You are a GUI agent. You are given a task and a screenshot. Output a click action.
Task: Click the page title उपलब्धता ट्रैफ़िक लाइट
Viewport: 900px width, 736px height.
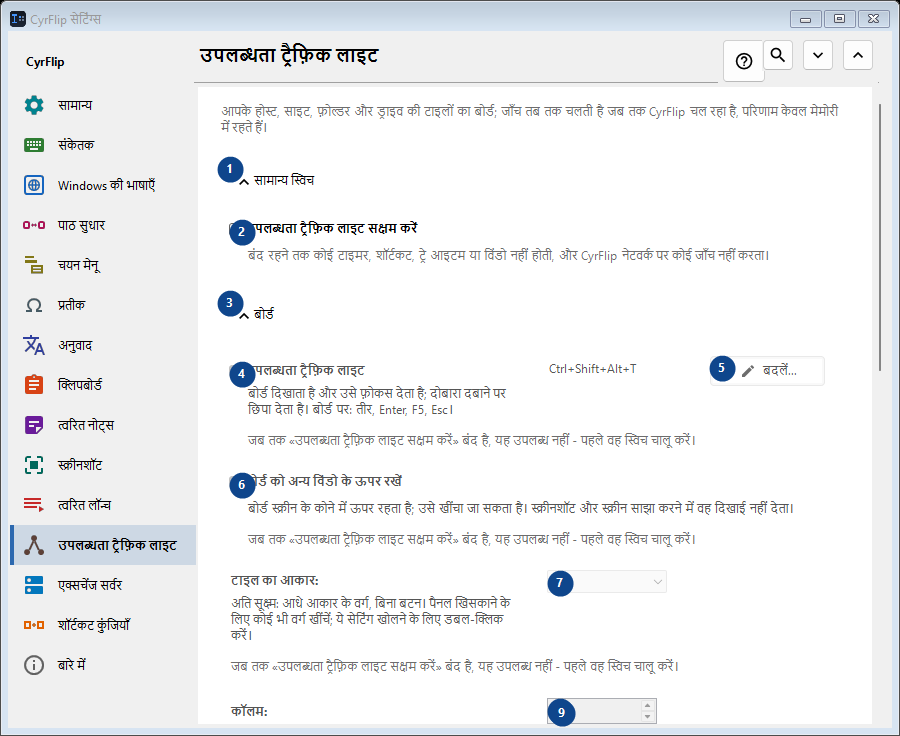[x=289, y=56]
